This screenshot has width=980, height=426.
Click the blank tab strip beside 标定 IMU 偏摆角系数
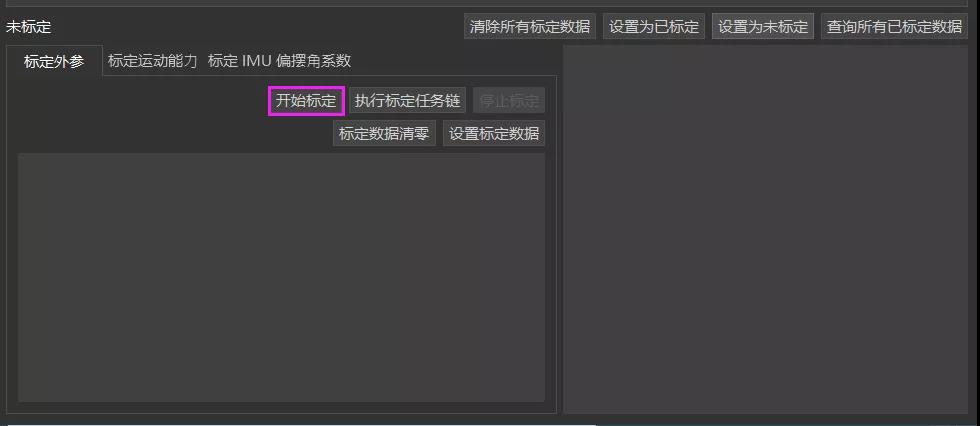(x=454, y=61)
